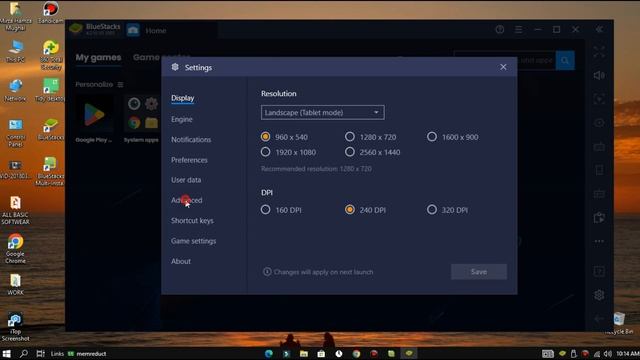Collapse the BlueStacks side toolbar
This screenshot has height=360, width=640.
[599, 29]
